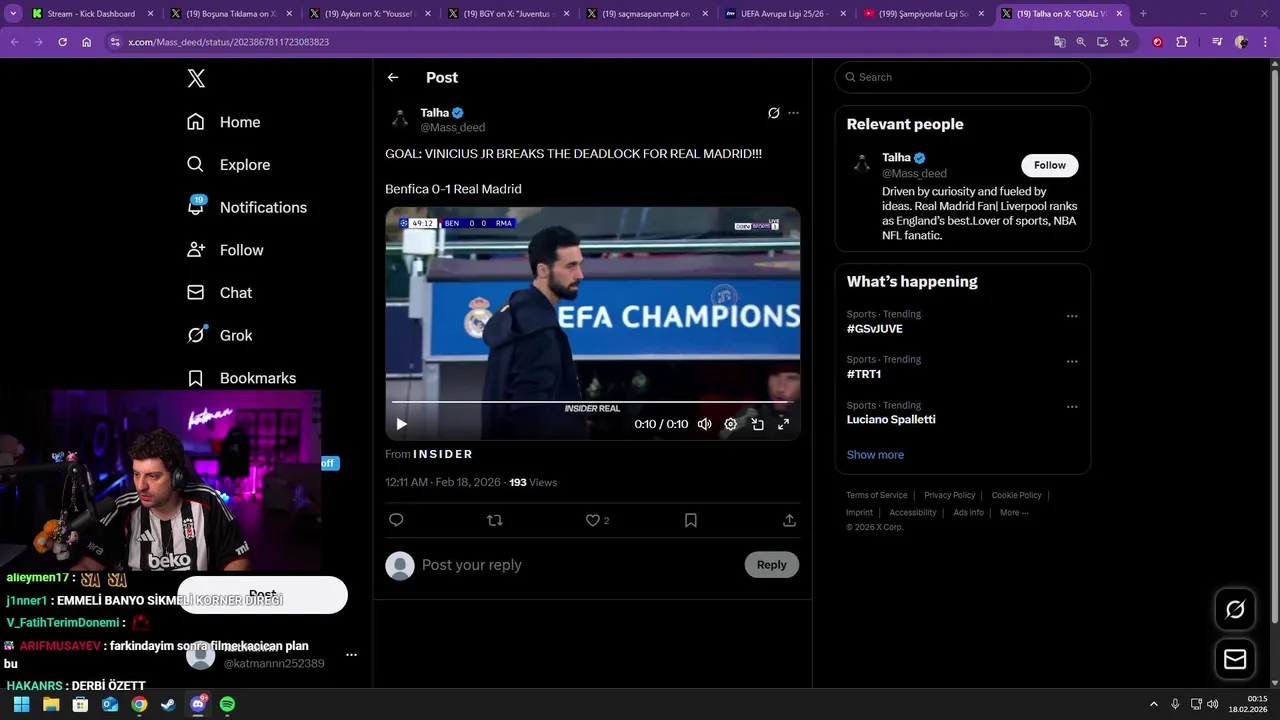The image size is (1280, 720).
Task: Click the back arrow beside Post
Action: click(x=393, y=77)
